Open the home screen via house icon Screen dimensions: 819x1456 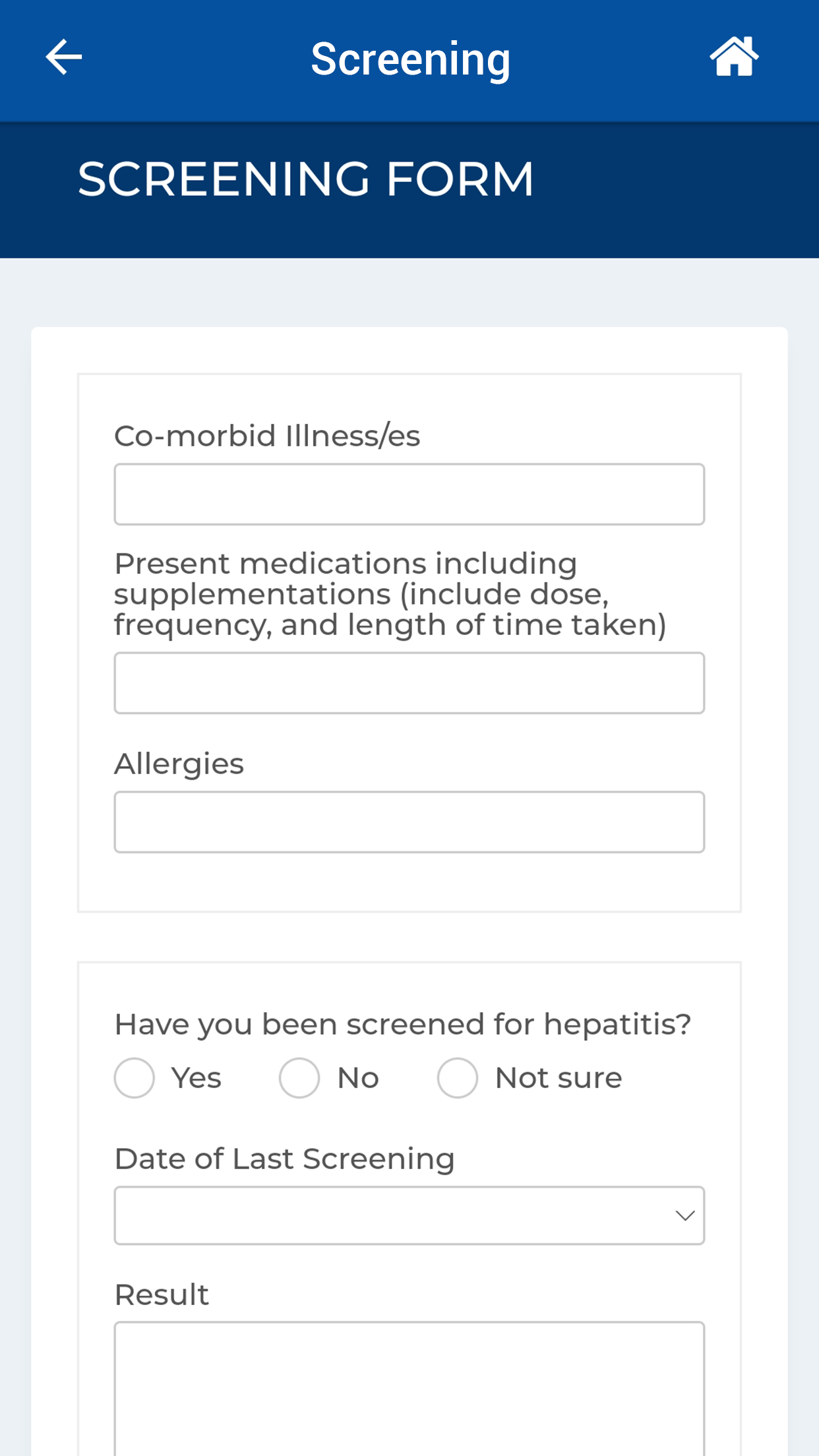tap(734, 57)
